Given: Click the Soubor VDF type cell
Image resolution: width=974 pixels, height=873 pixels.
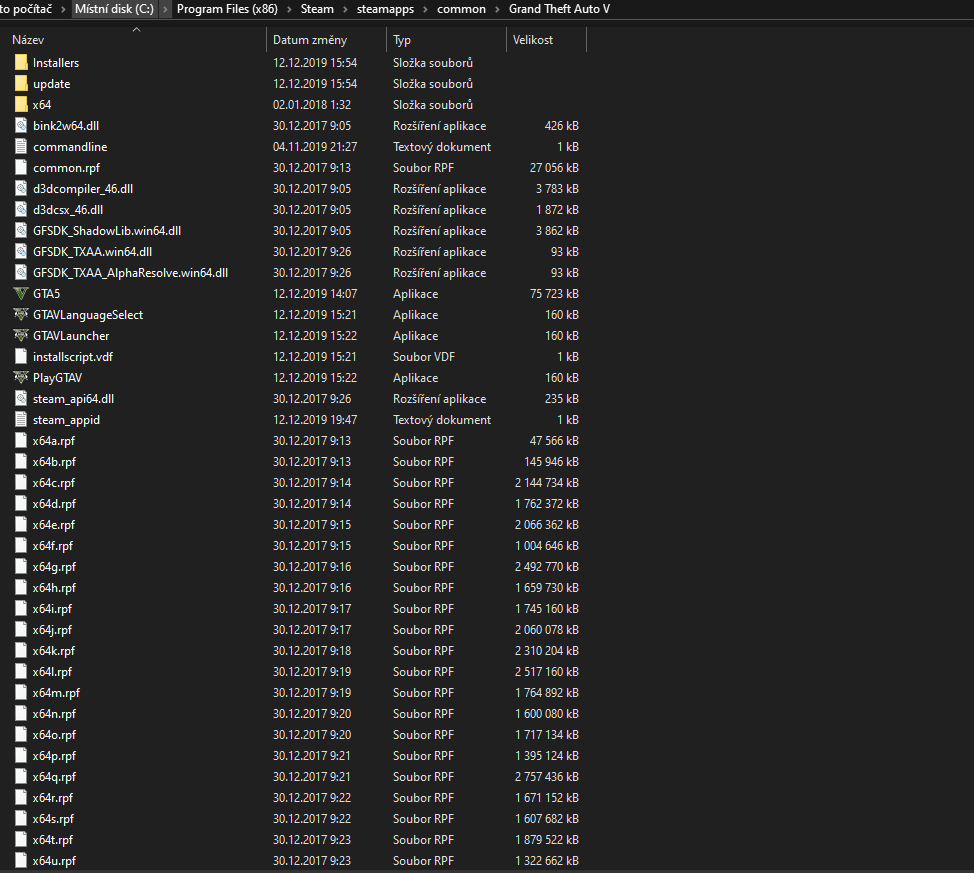Looking at the screenshot, I should pyautogui.click(x=424, y=357).
